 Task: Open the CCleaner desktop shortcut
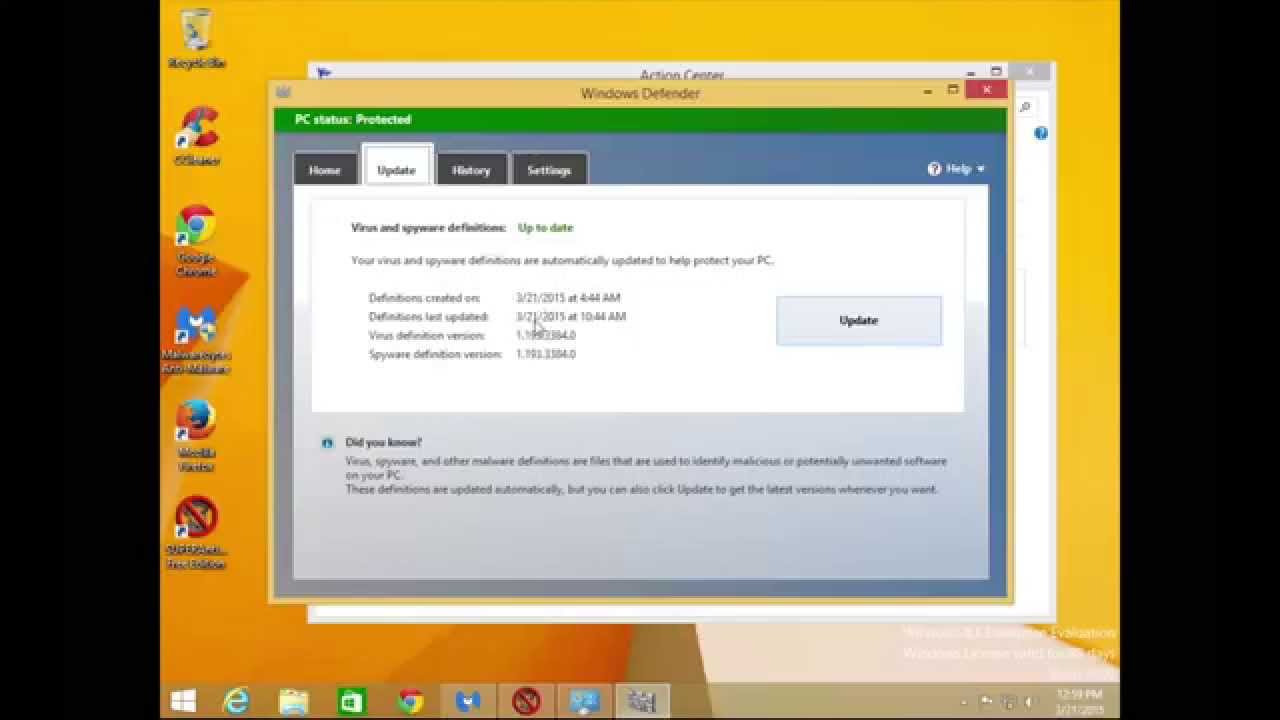click(x=197, y=137)
